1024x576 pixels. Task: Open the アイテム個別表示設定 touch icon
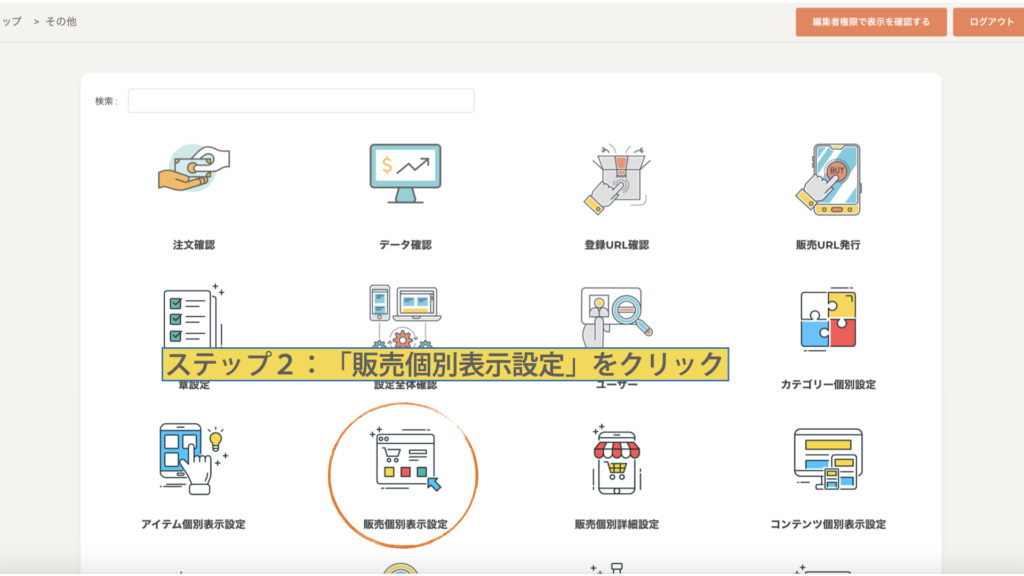pyautogui.click(x=193, y=458)
